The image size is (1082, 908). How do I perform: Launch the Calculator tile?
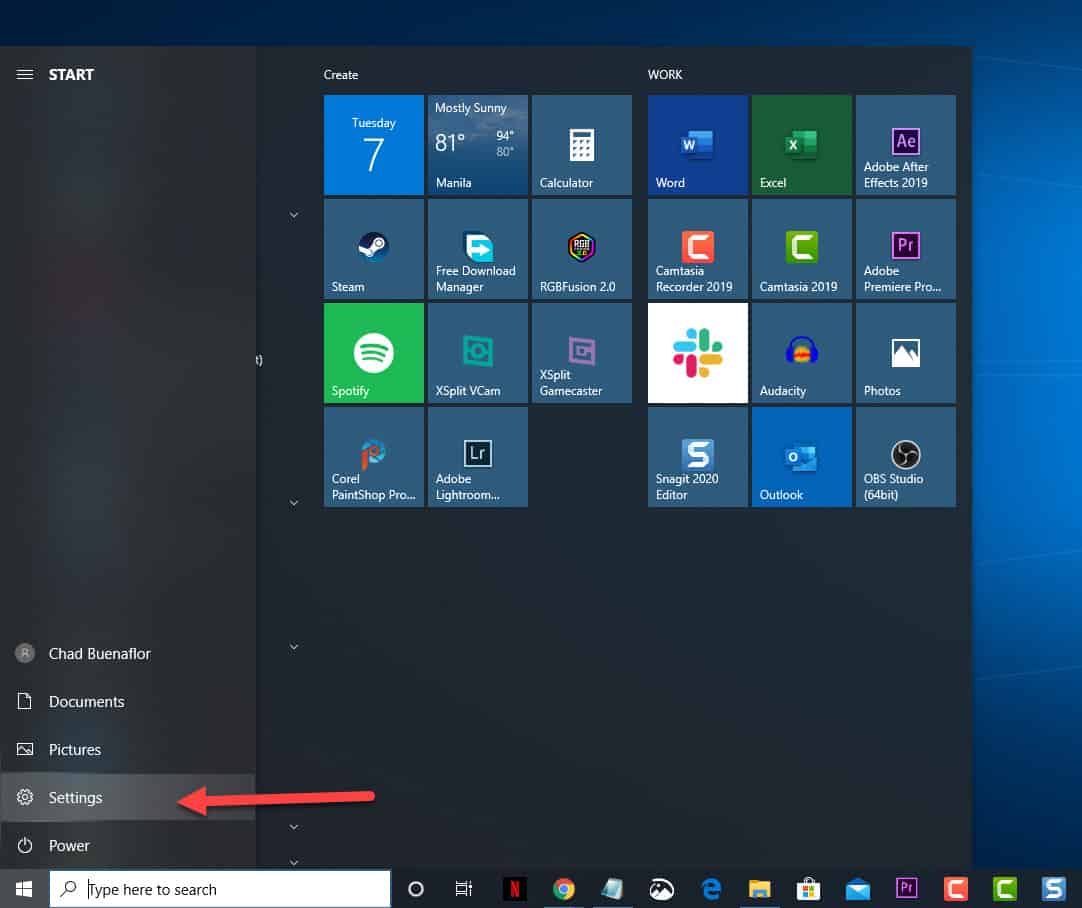[582, 145]
